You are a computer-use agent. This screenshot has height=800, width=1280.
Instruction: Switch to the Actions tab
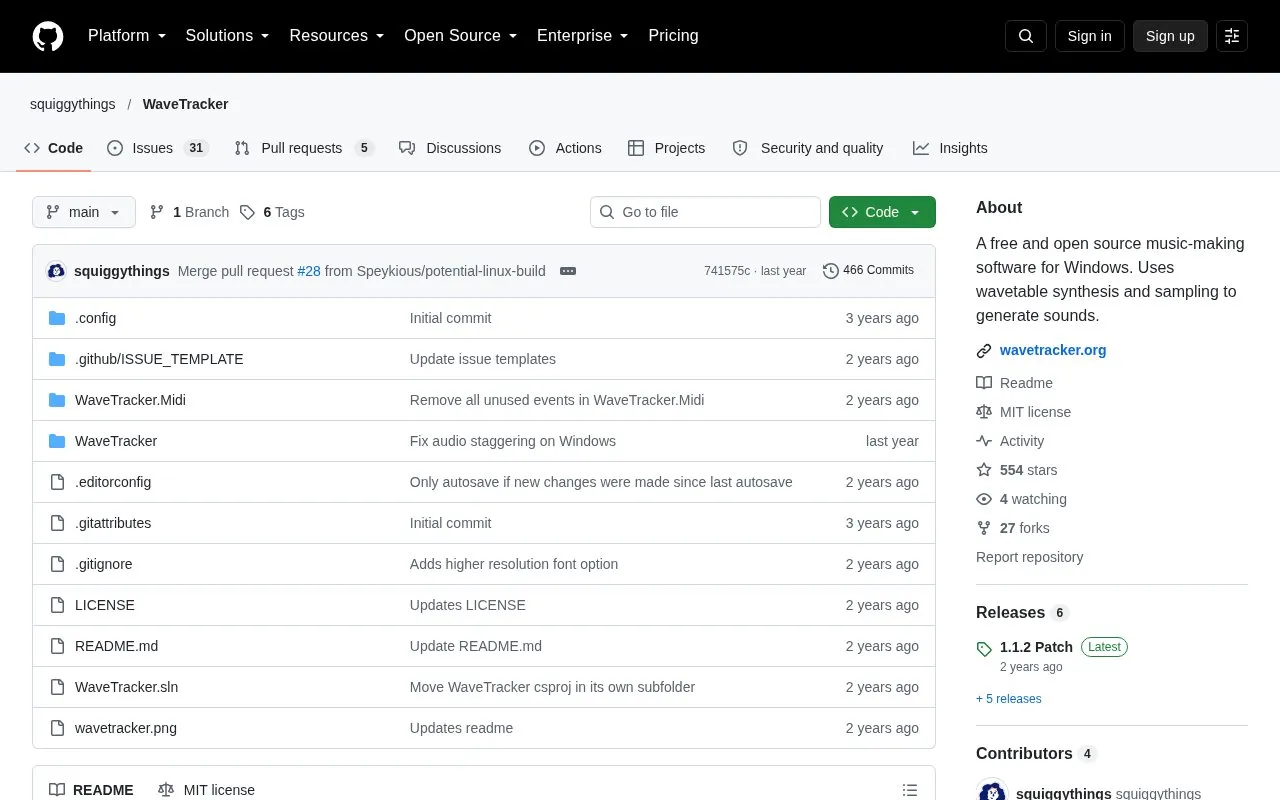pyautogui.click(x=565, y=148)
